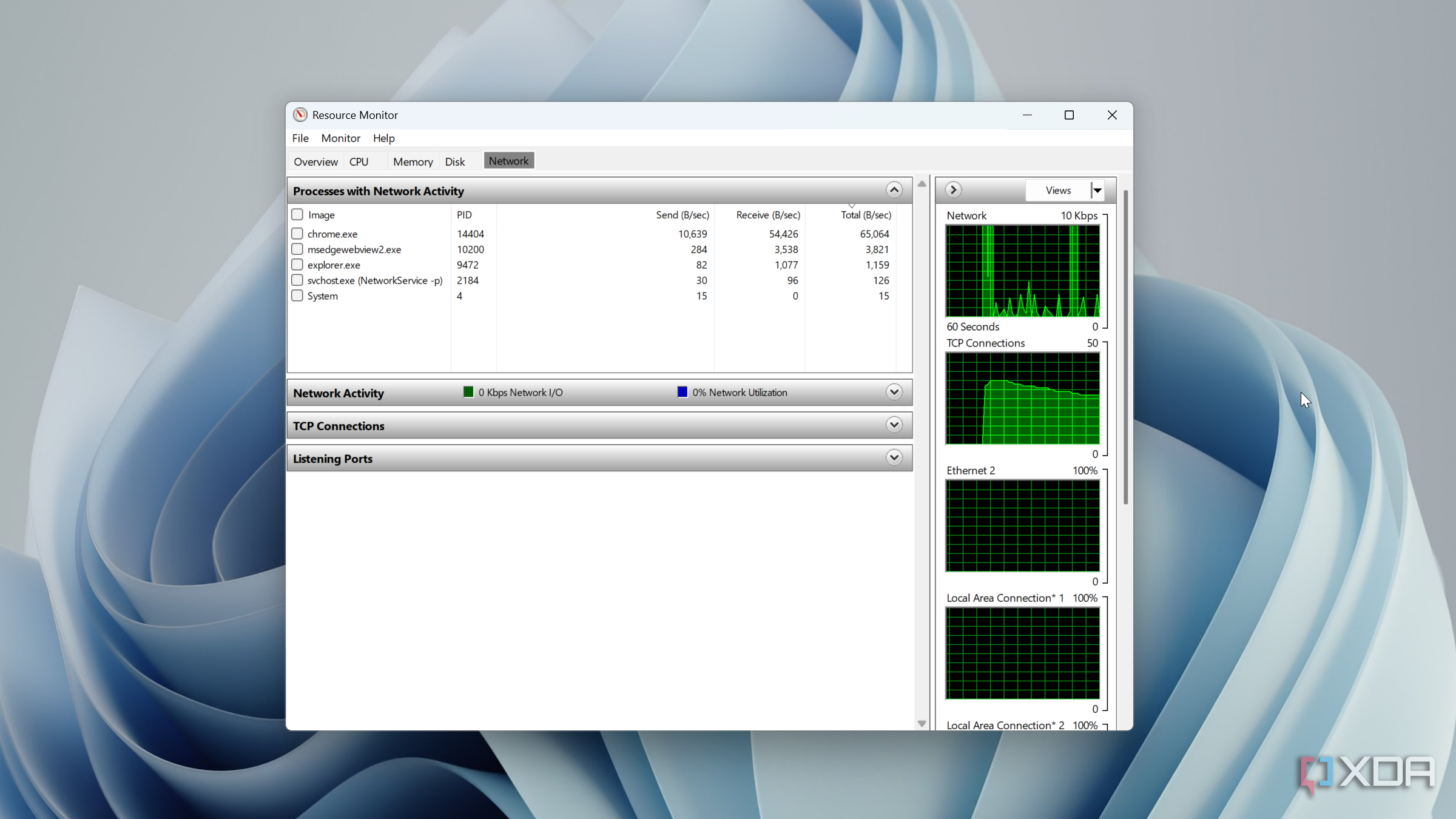
Task: Click the main pane scroll up arrow
Action: pyautogui.click(x=922, y=184)
